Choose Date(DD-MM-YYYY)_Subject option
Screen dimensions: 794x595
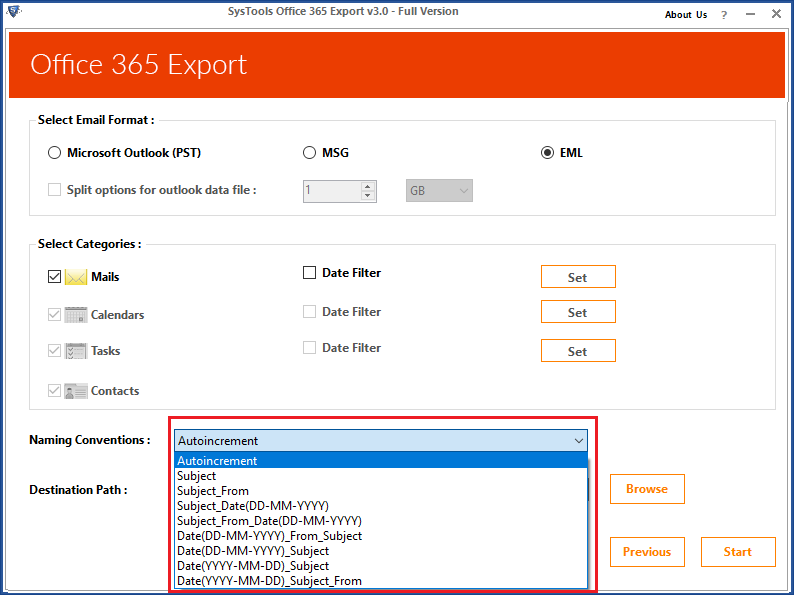tap(381, 551)
